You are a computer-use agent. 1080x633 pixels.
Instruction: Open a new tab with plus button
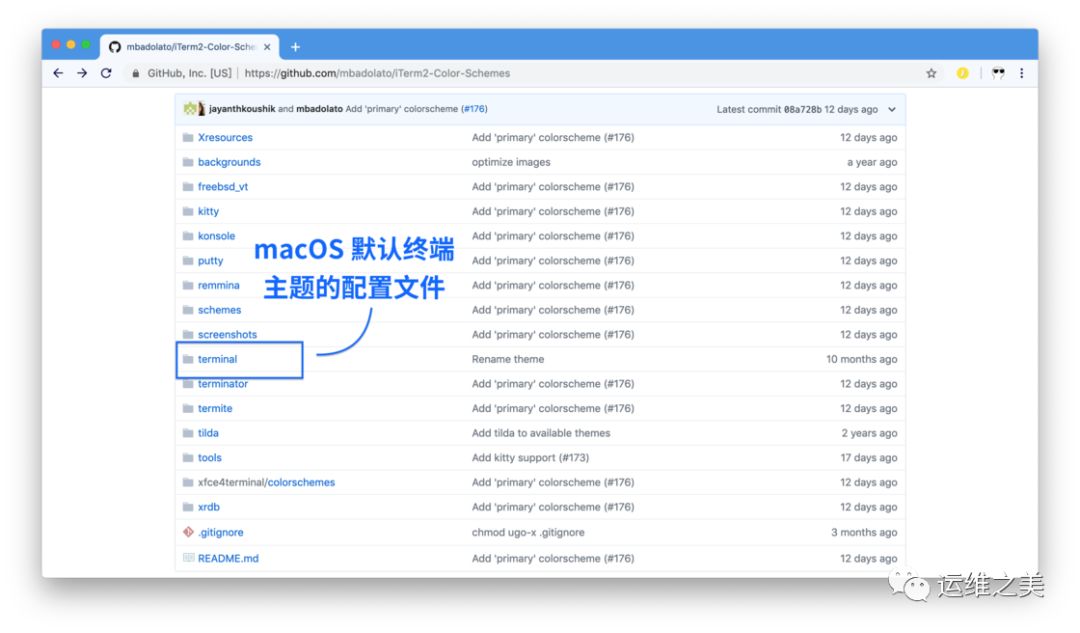[295, 47]
